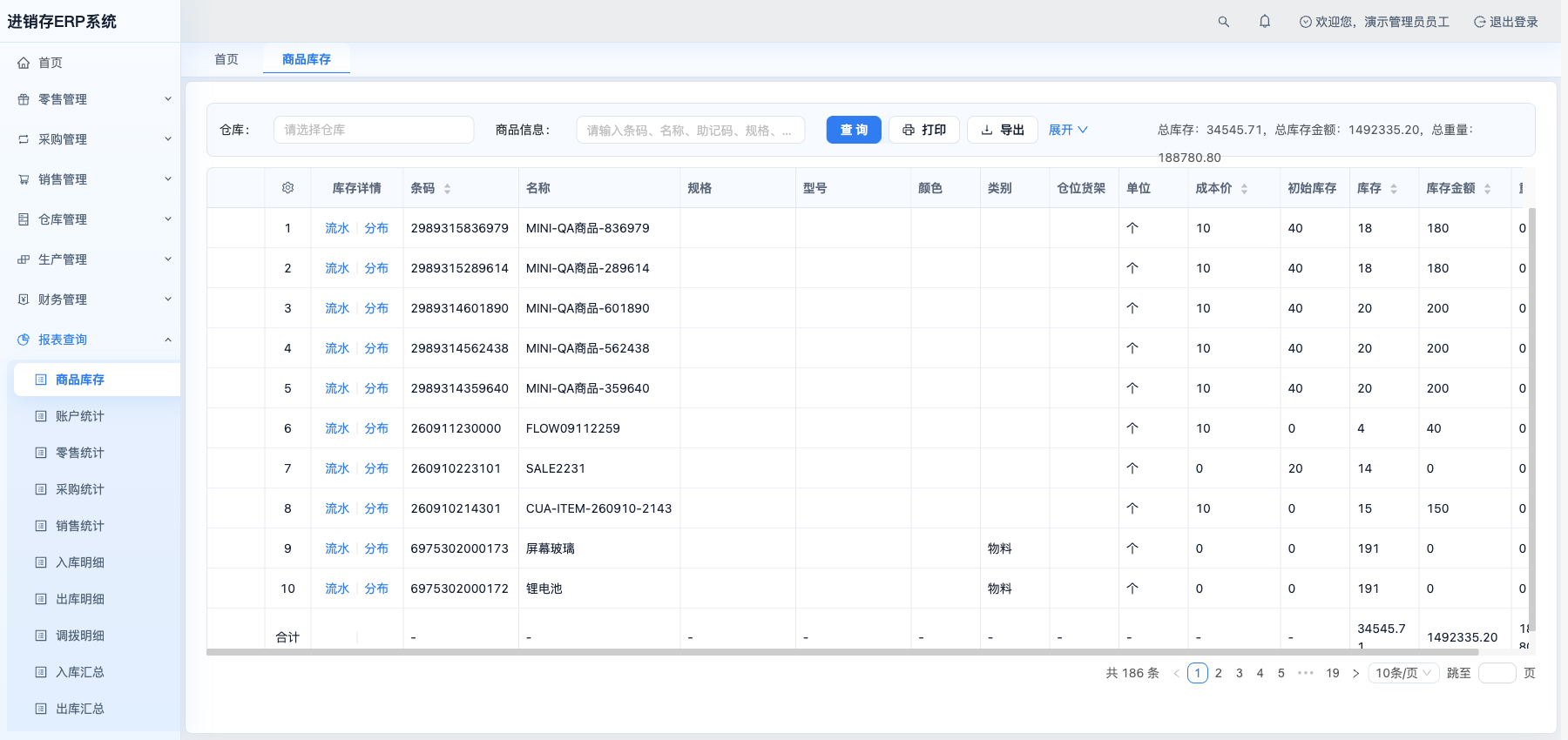1568x740 pixels.
Task: Go to page 19
Action: point(1333,673)
